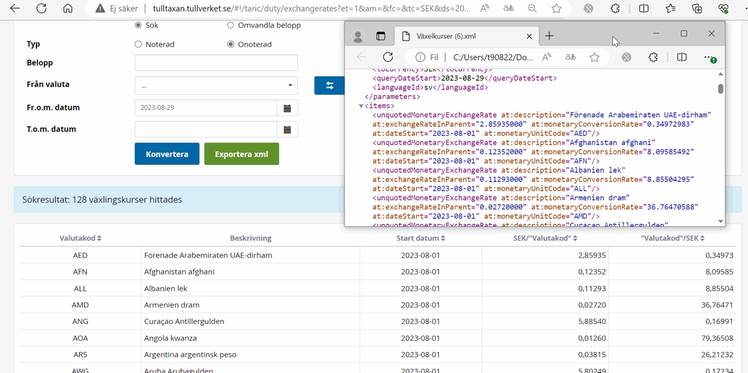This screenshot has height=373, width=748.
Task: Refresh the Växelkurser xml popup page
Action: tap(388, 57)
